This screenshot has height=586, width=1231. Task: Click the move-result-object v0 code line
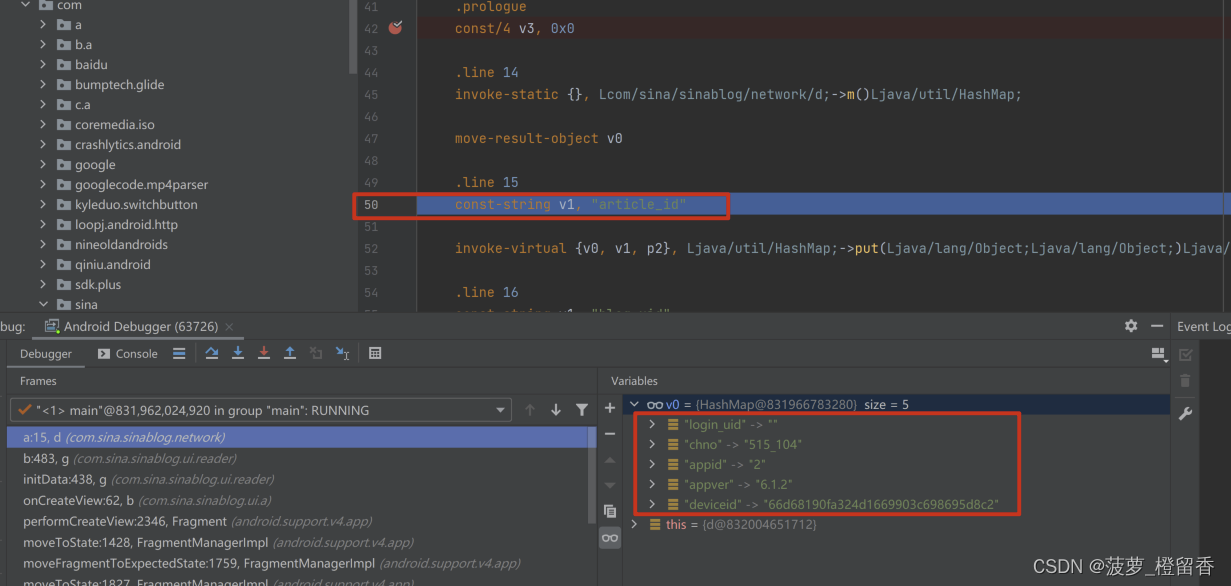(538, 138)
